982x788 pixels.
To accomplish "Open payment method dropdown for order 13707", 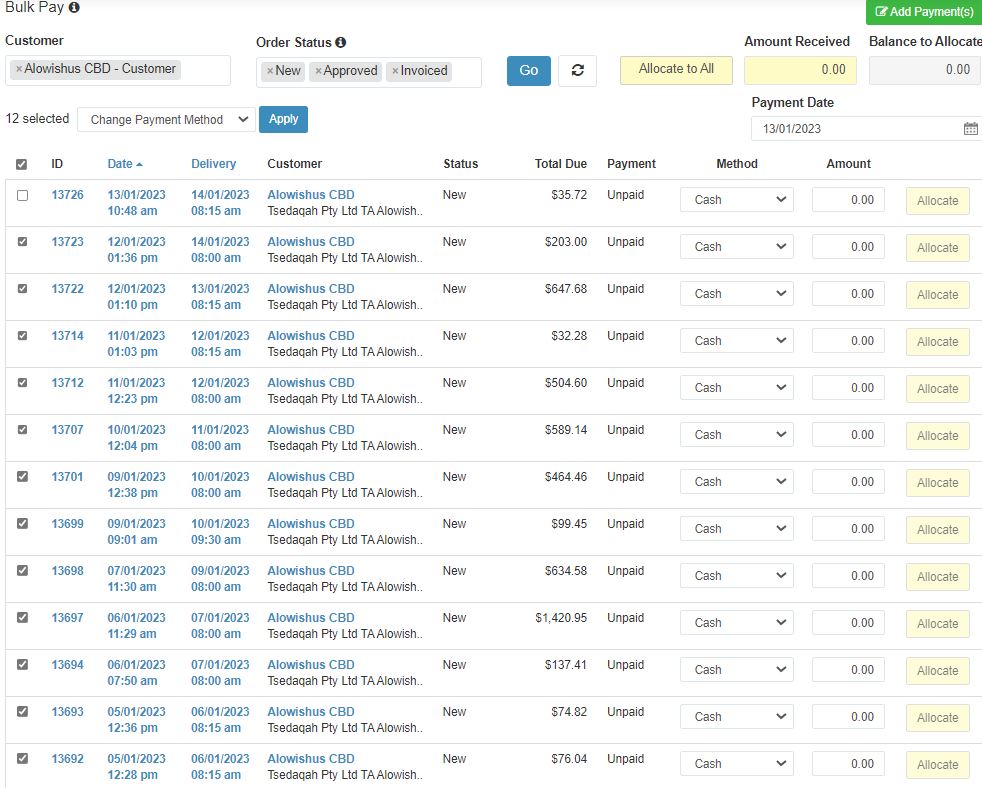I will click(736, 435).
